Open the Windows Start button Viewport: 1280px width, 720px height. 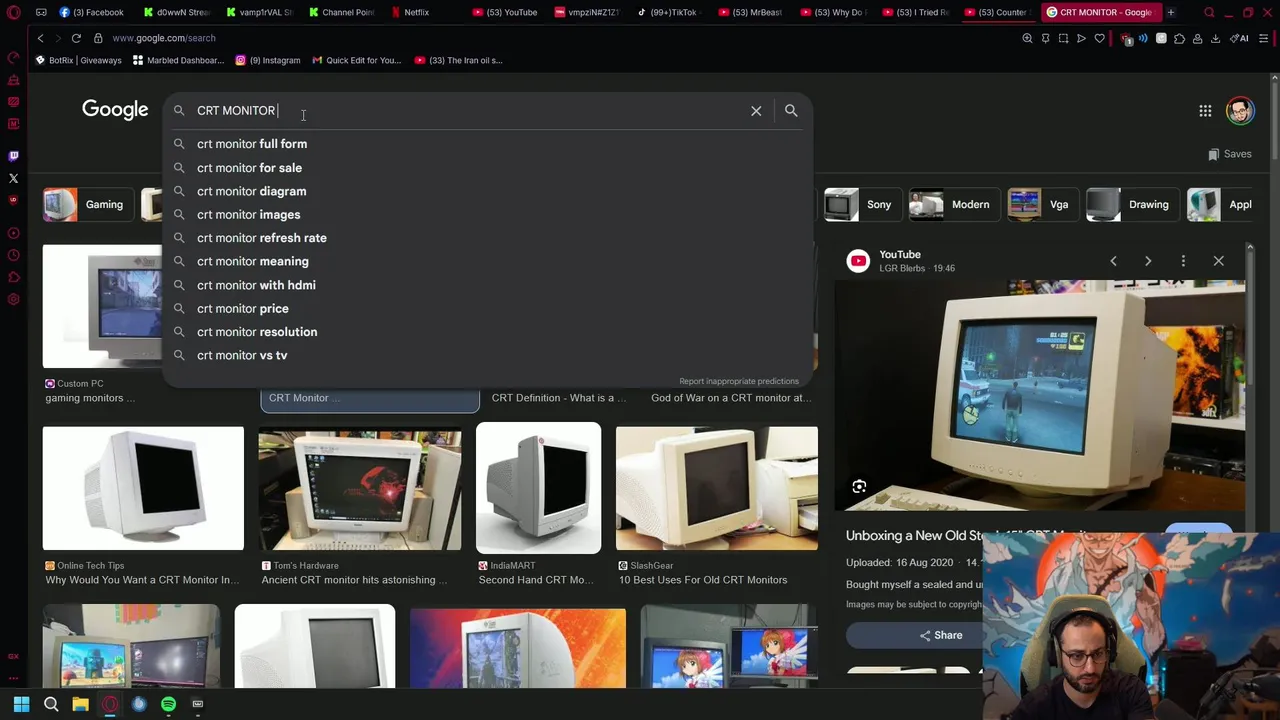21,704
